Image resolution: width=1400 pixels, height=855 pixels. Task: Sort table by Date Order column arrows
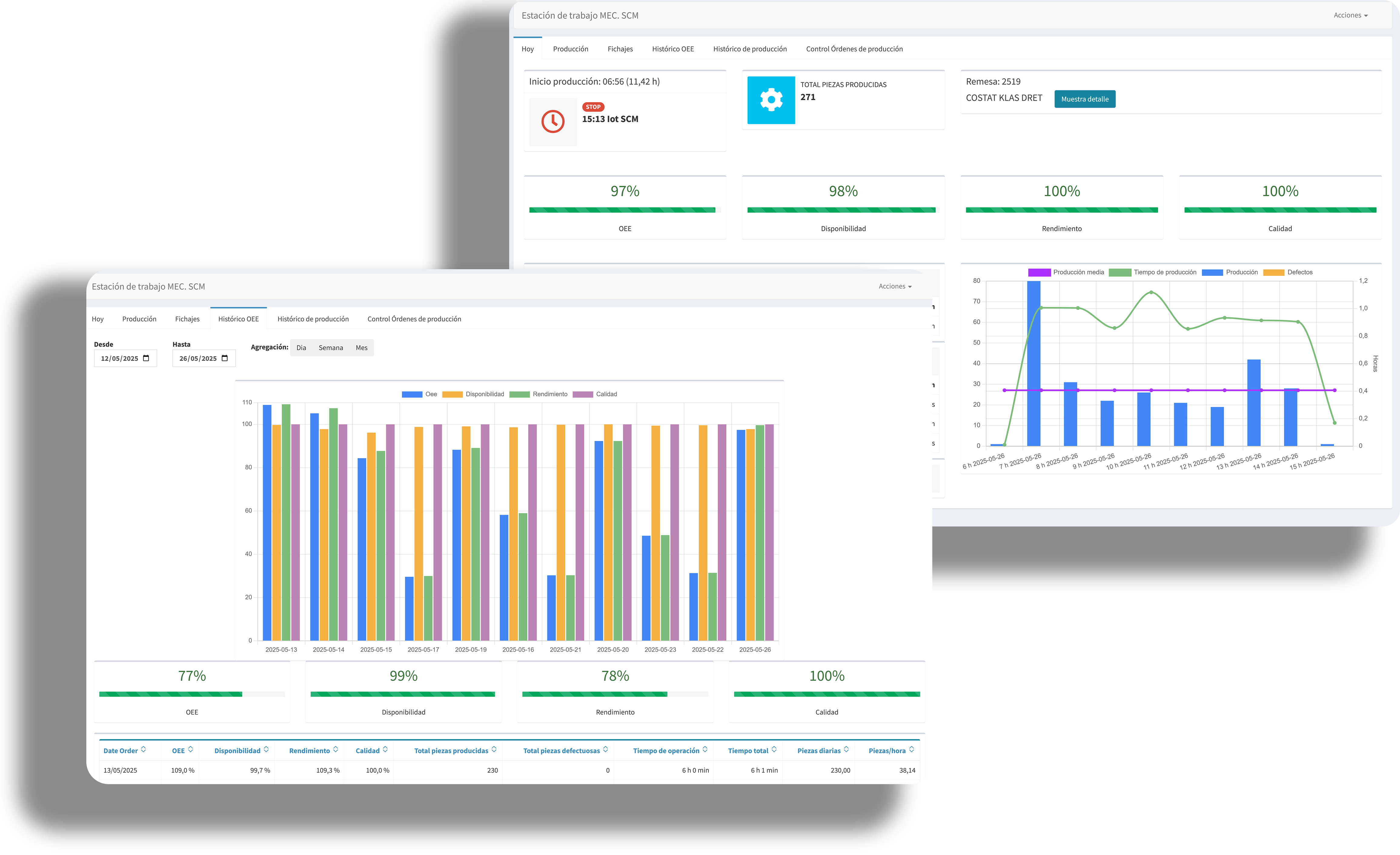click(143, 750)
